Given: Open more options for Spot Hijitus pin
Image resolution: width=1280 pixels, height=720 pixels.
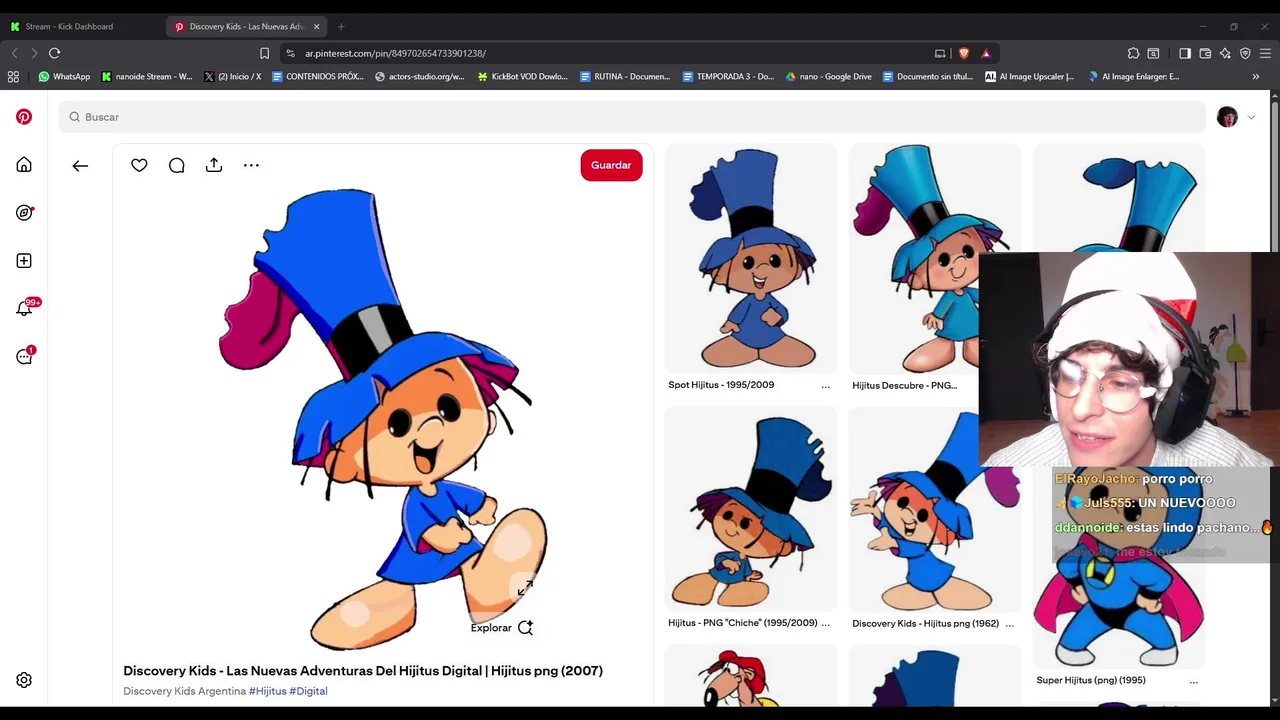Looking at the screenshot, I should (x=825, y=386).
